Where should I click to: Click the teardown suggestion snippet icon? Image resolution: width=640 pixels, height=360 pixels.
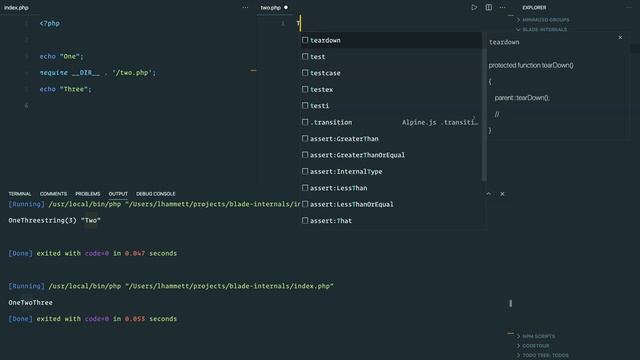click(305, 40)
